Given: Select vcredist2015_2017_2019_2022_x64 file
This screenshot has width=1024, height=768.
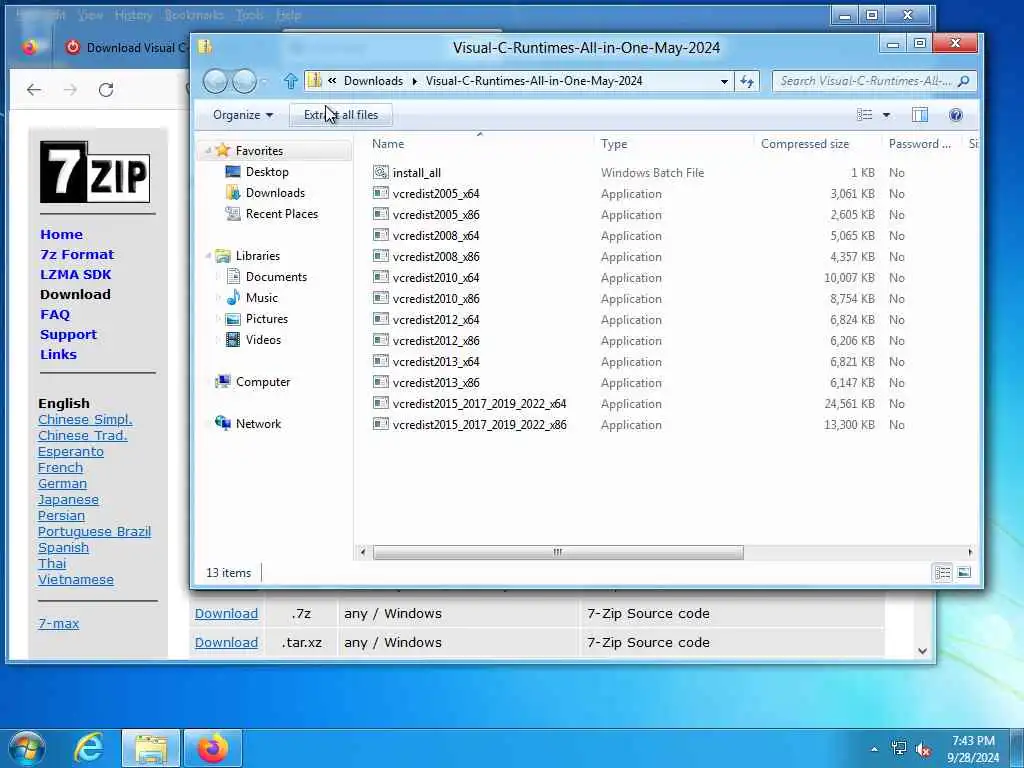Looking at the screenshot, I should click(x=479, y=404).
